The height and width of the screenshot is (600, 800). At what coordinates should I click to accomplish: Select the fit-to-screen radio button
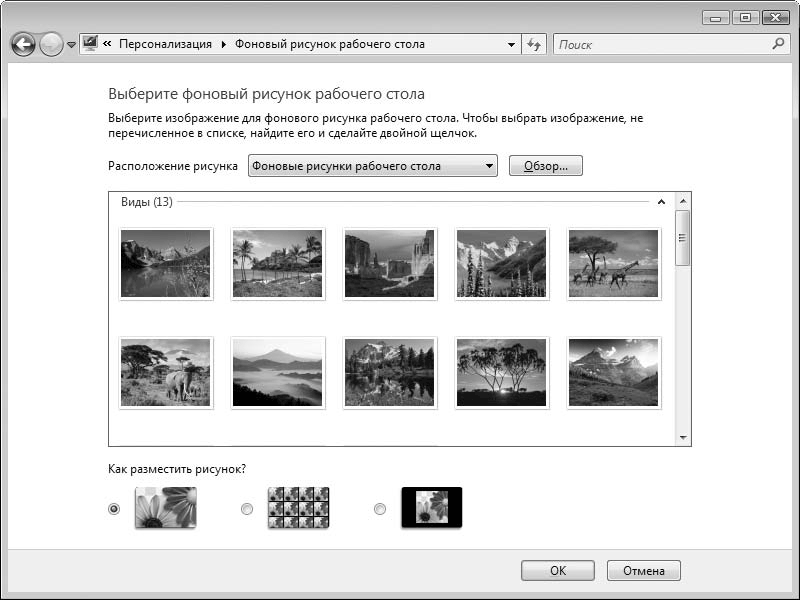(x=114, y=509)
